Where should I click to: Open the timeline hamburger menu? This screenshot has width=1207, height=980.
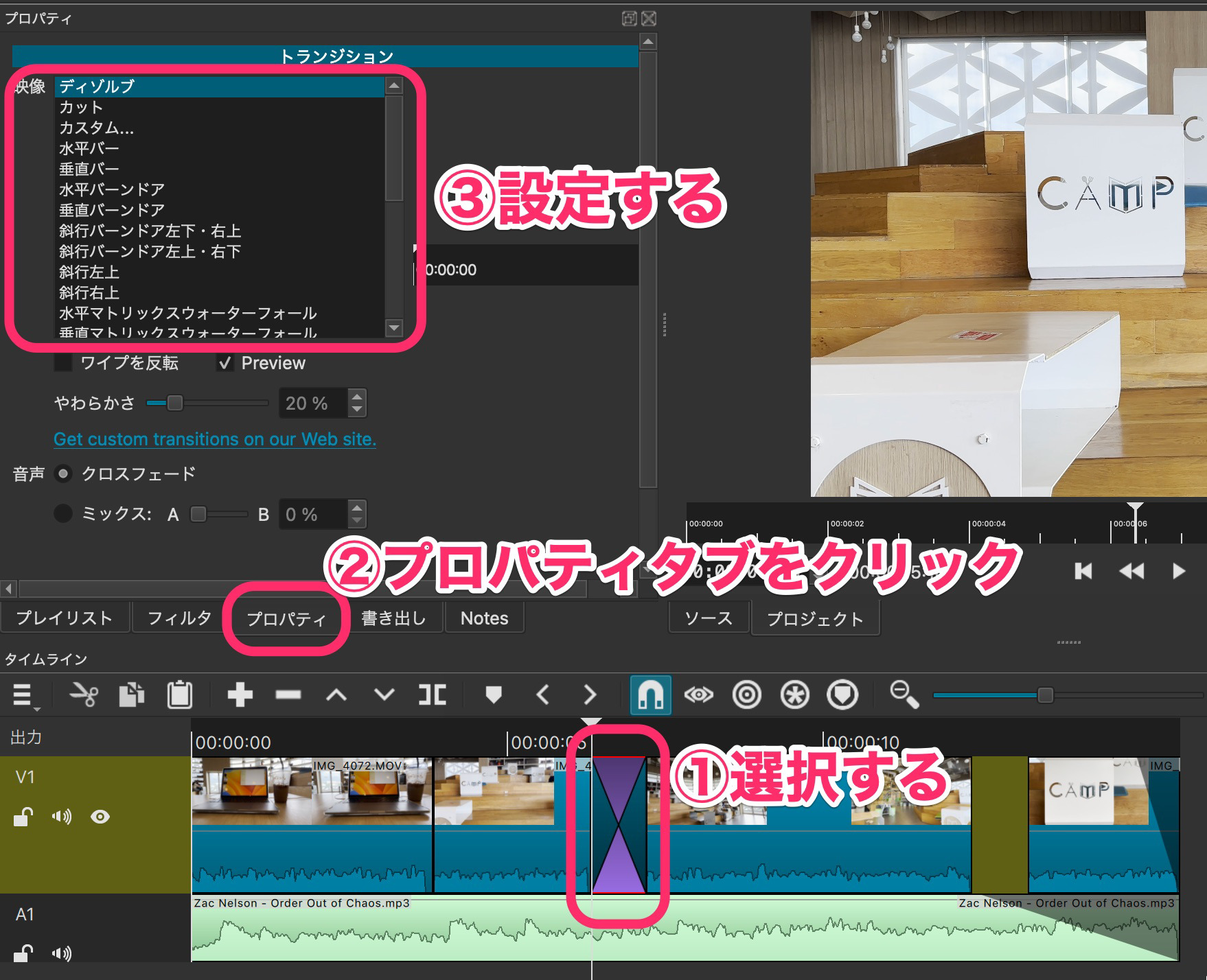pos(23,695)
